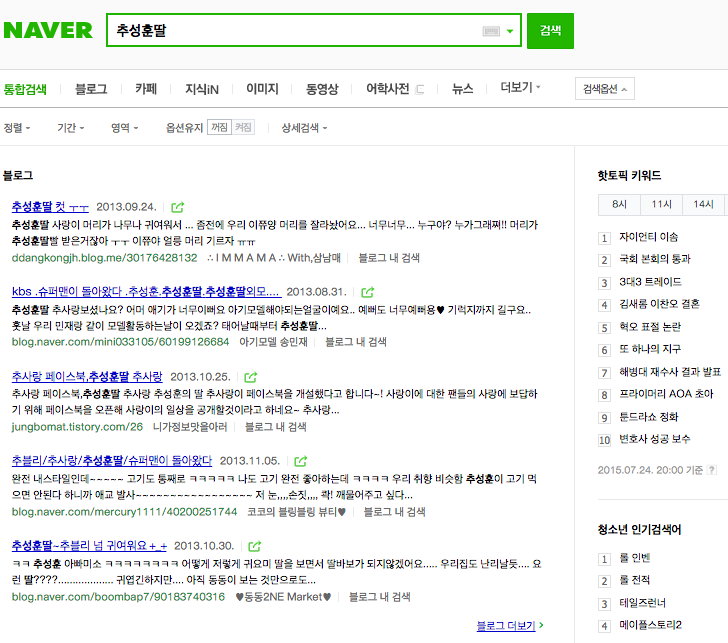This screenshot has height=643, width=728.
Task: Click teen keyword 메이플스토리2
Action: (650, 625)
